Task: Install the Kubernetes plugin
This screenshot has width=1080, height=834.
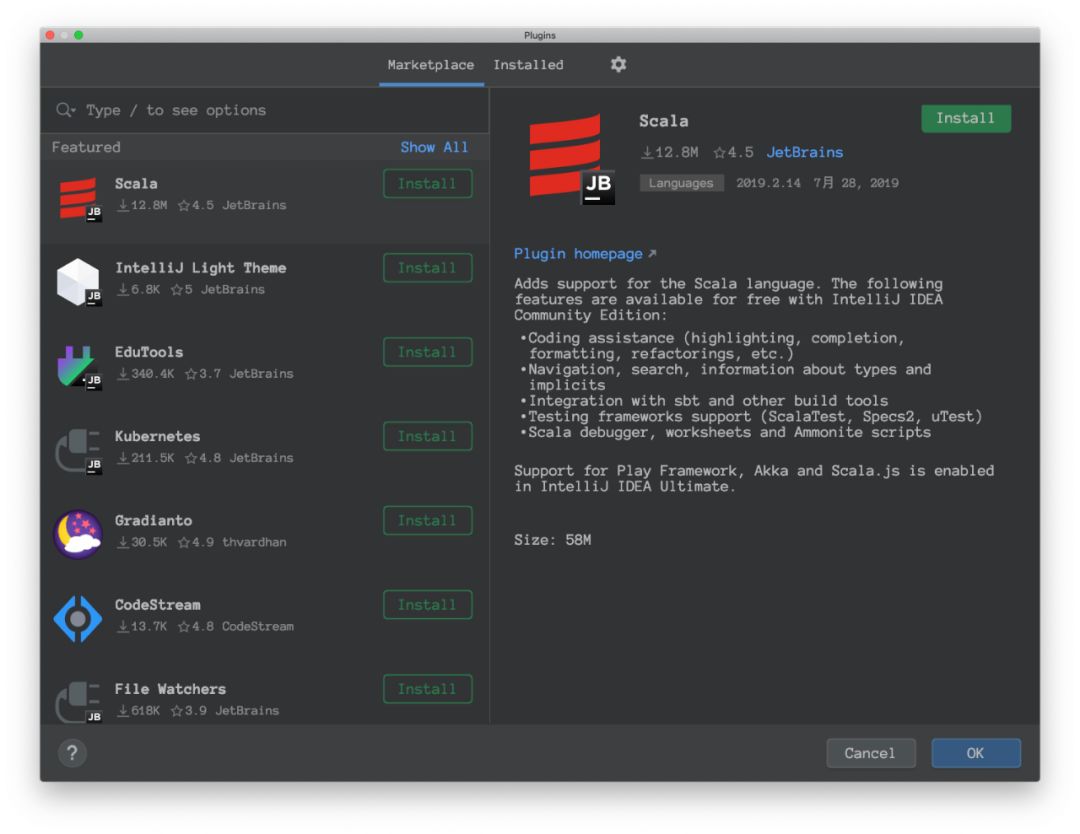Action: pyautogui.click(x=428, y=436)
